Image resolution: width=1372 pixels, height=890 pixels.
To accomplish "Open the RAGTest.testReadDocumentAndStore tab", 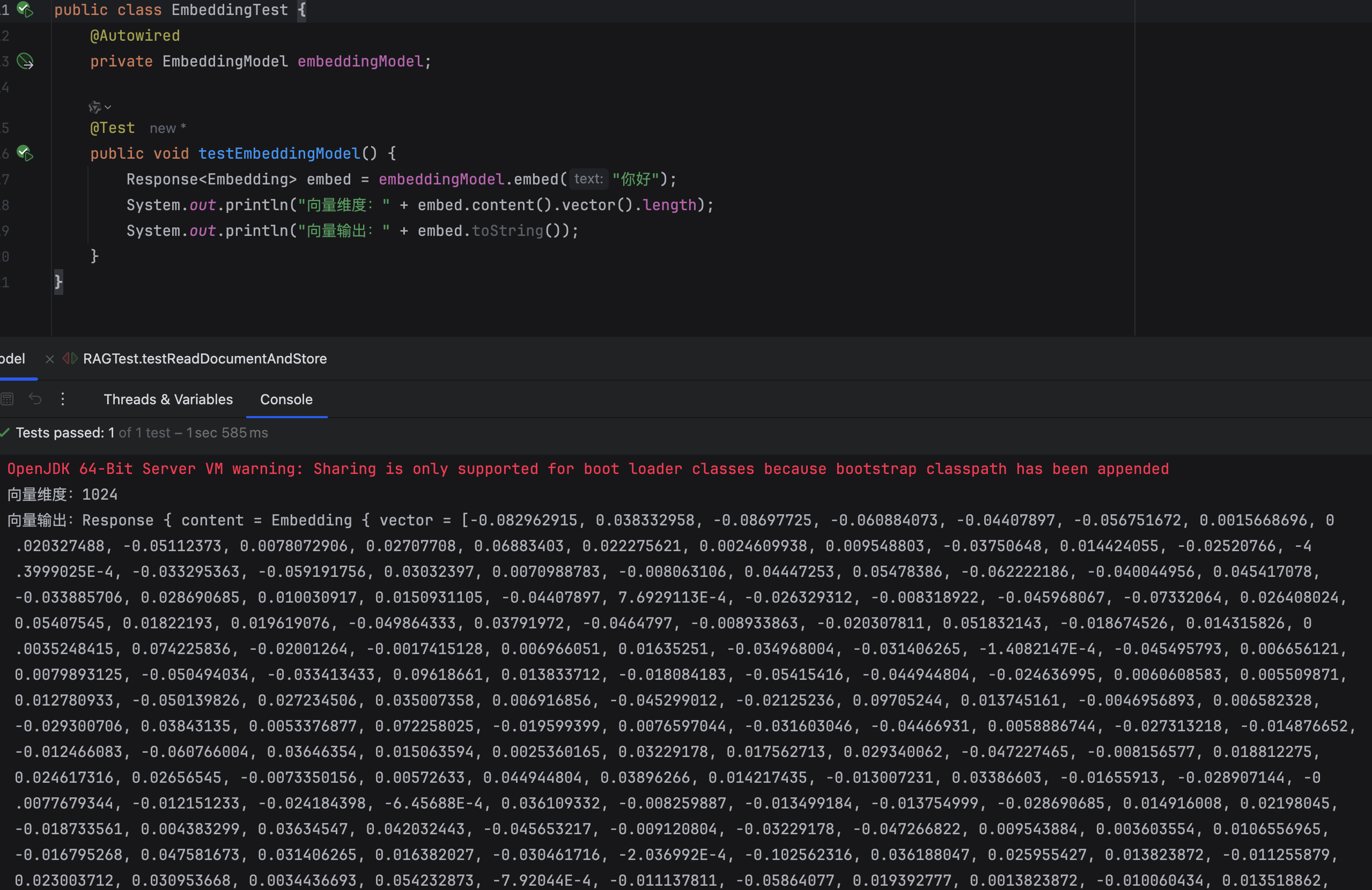I will 205,359.
